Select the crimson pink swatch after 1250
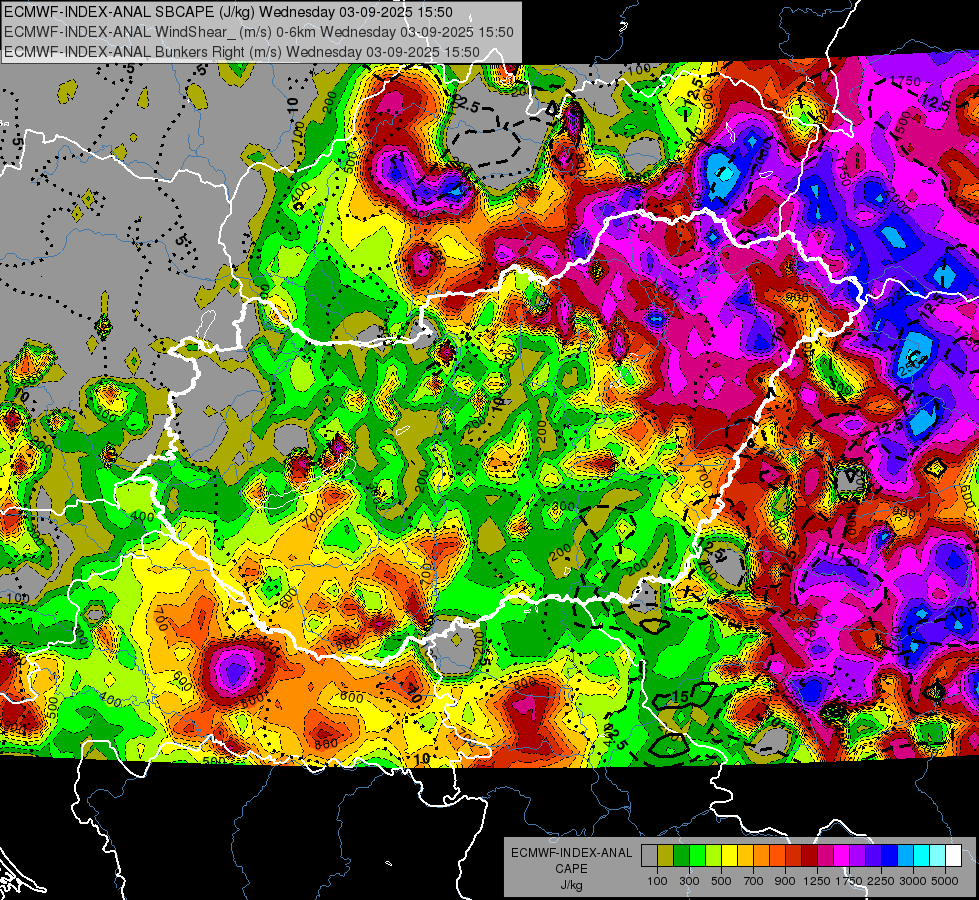The height and width of the screenshot is (900, 979). 825,856
